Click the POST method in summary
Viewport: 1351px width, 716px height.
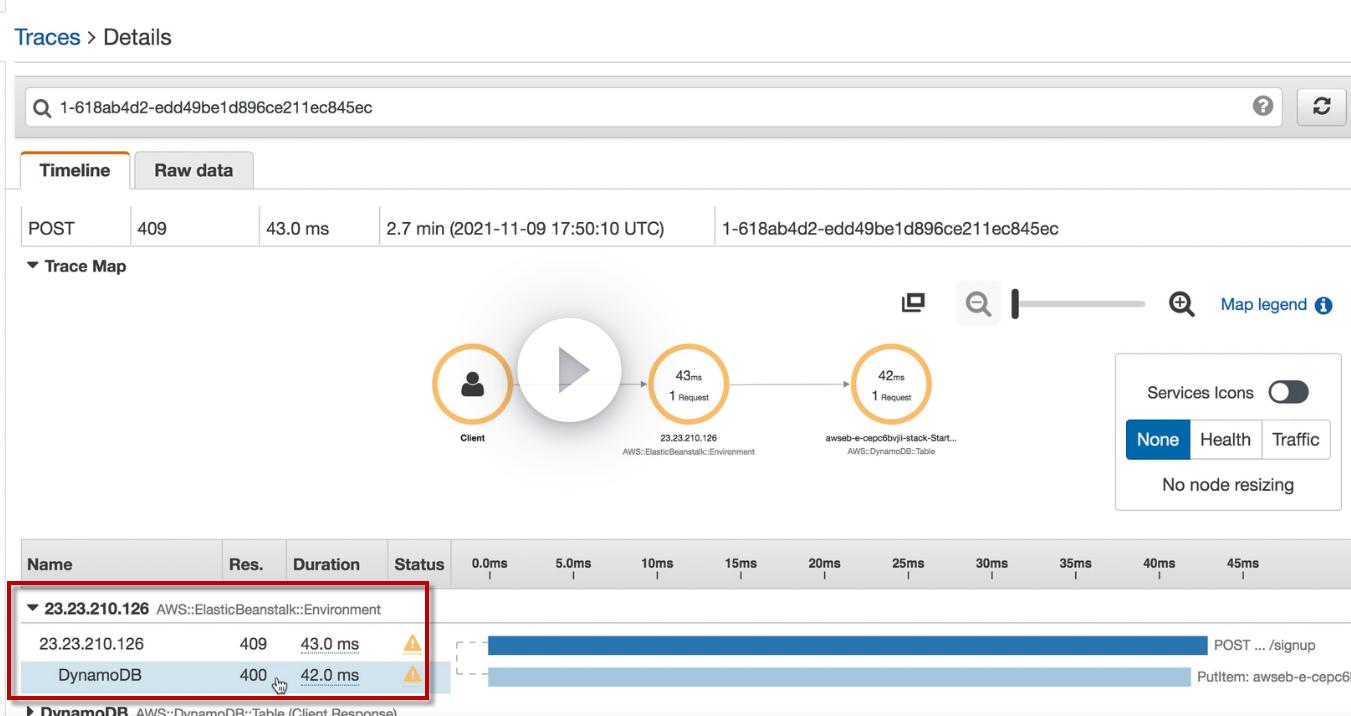coord(51,229)
